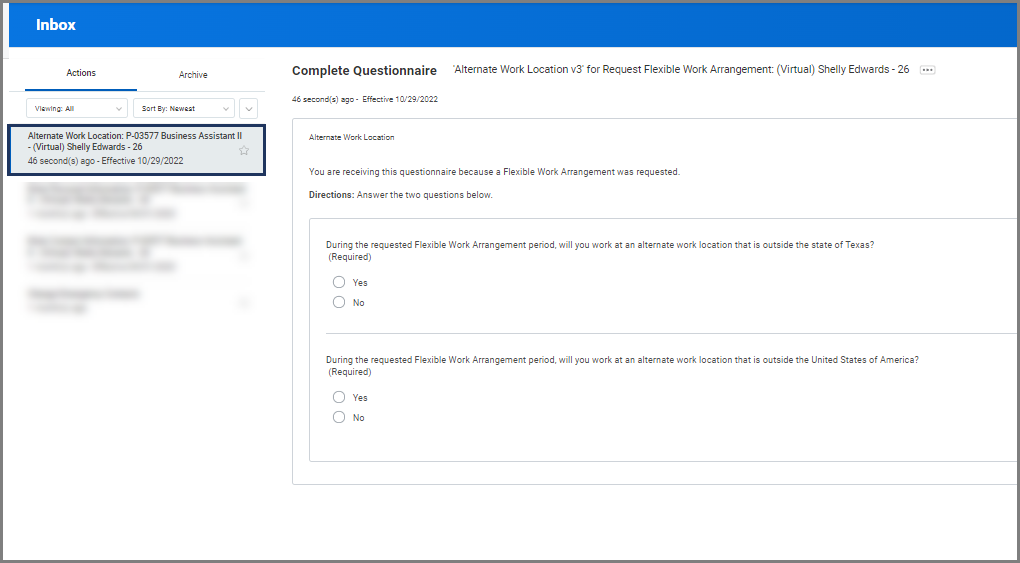Click the Complete Questionnaire heading

pyautogui.click(x=364, y=71)
